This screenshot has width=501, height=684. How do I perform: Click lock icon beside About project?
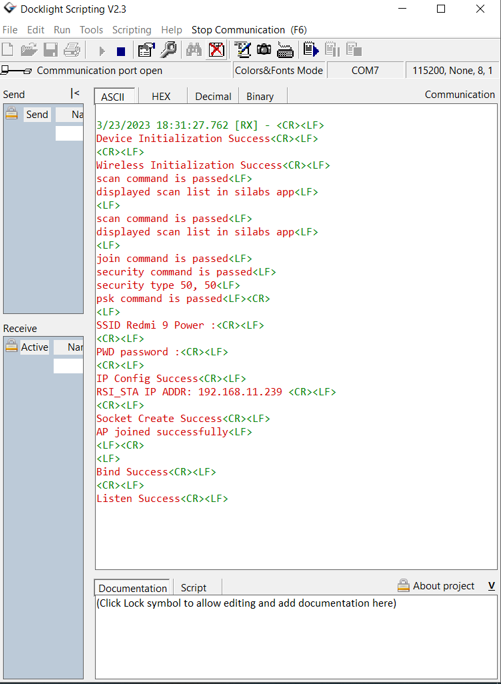(403, 585)
